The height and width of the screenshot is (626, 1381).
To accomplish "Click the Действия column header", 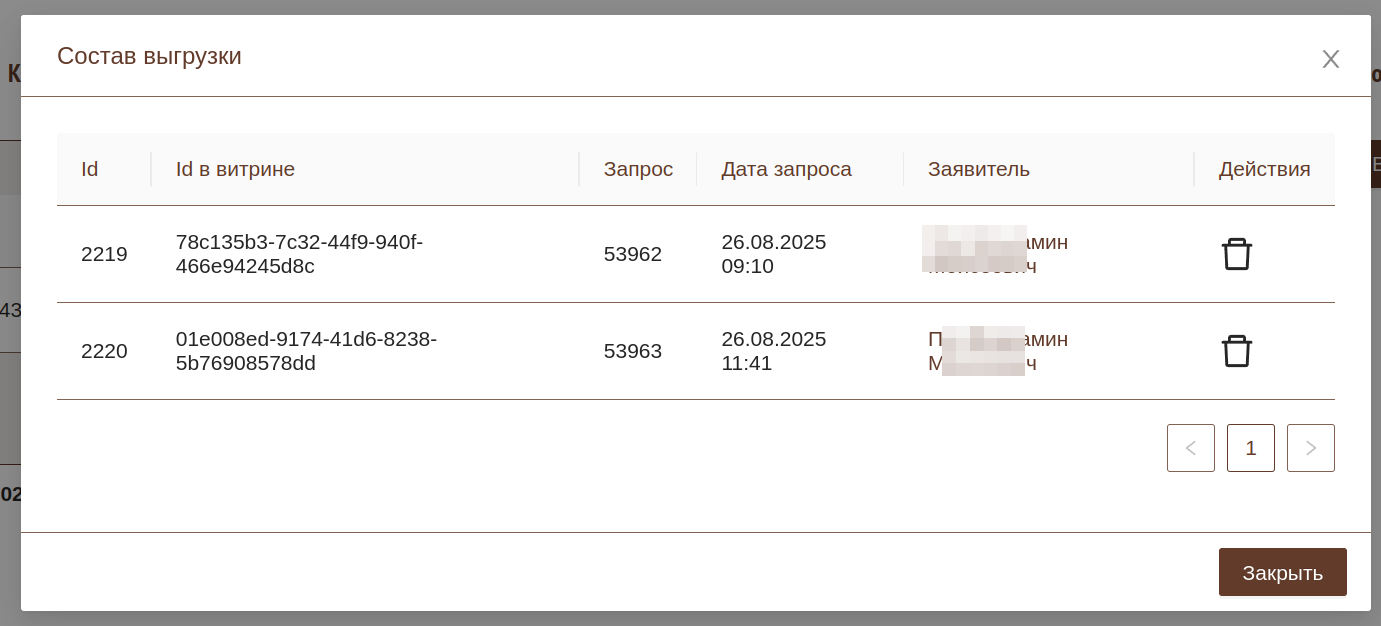I will click(x=1264, y=169).
